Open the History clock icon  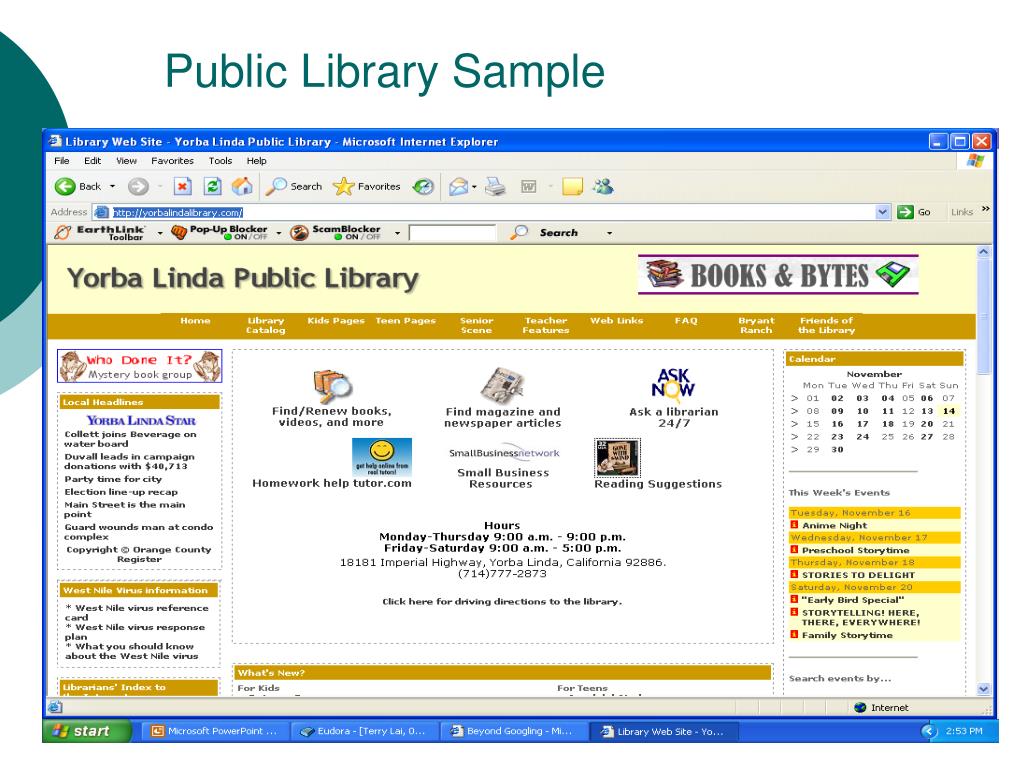click(423, 187)
